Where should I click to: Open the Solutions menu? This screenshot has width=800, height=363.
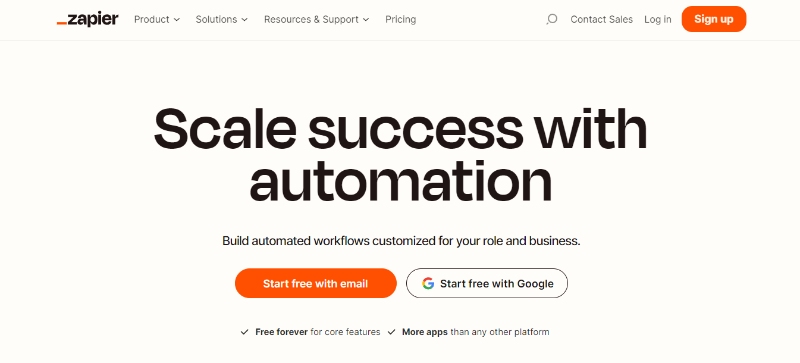(221, 19)
